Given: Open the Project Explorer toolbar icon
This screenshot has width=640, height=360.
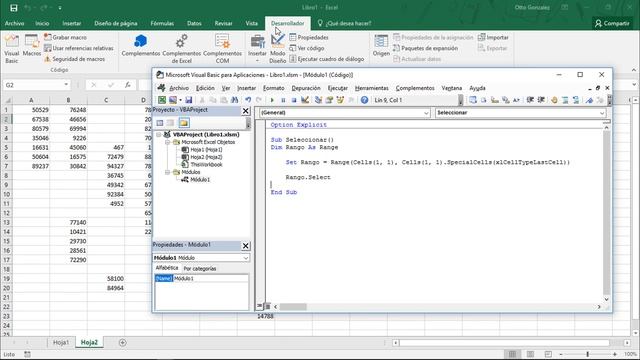Looking at the screenshot, I should [x=318, y=100].
